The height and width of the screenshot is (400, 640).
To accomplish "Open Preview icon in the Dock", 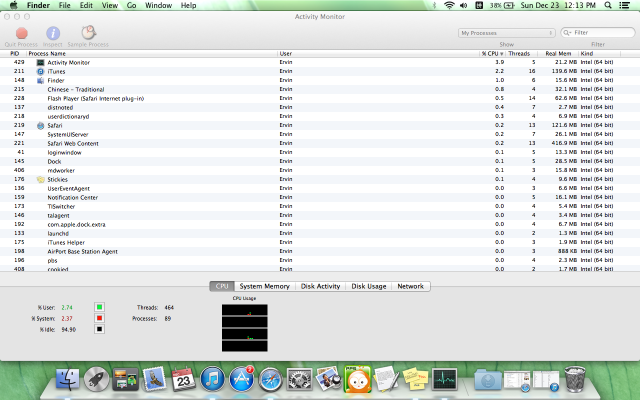I will click(x=328, y=379).
